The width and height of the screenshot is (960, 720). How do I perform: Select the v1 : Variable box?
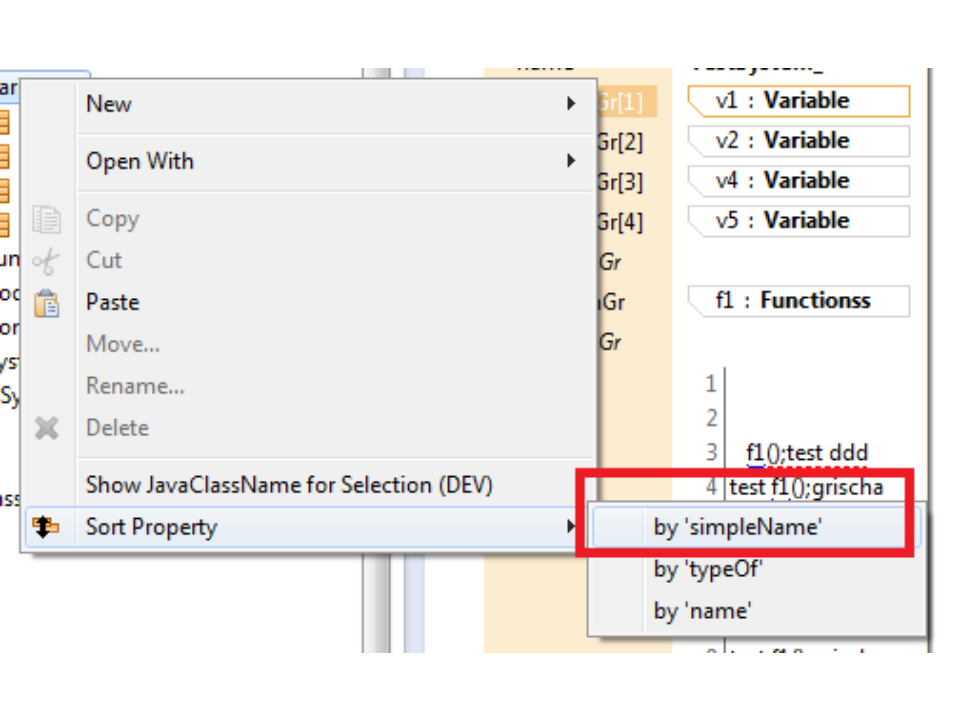(799, 101)
